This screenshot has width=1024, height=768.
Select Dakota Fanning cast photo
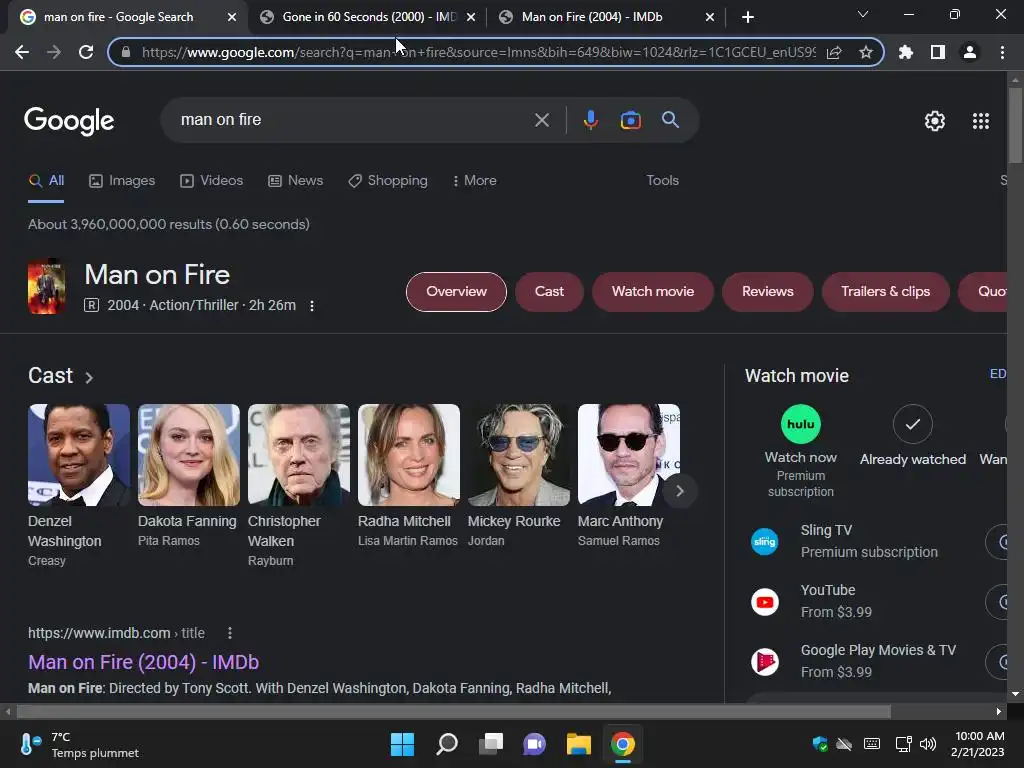(189, 455)
